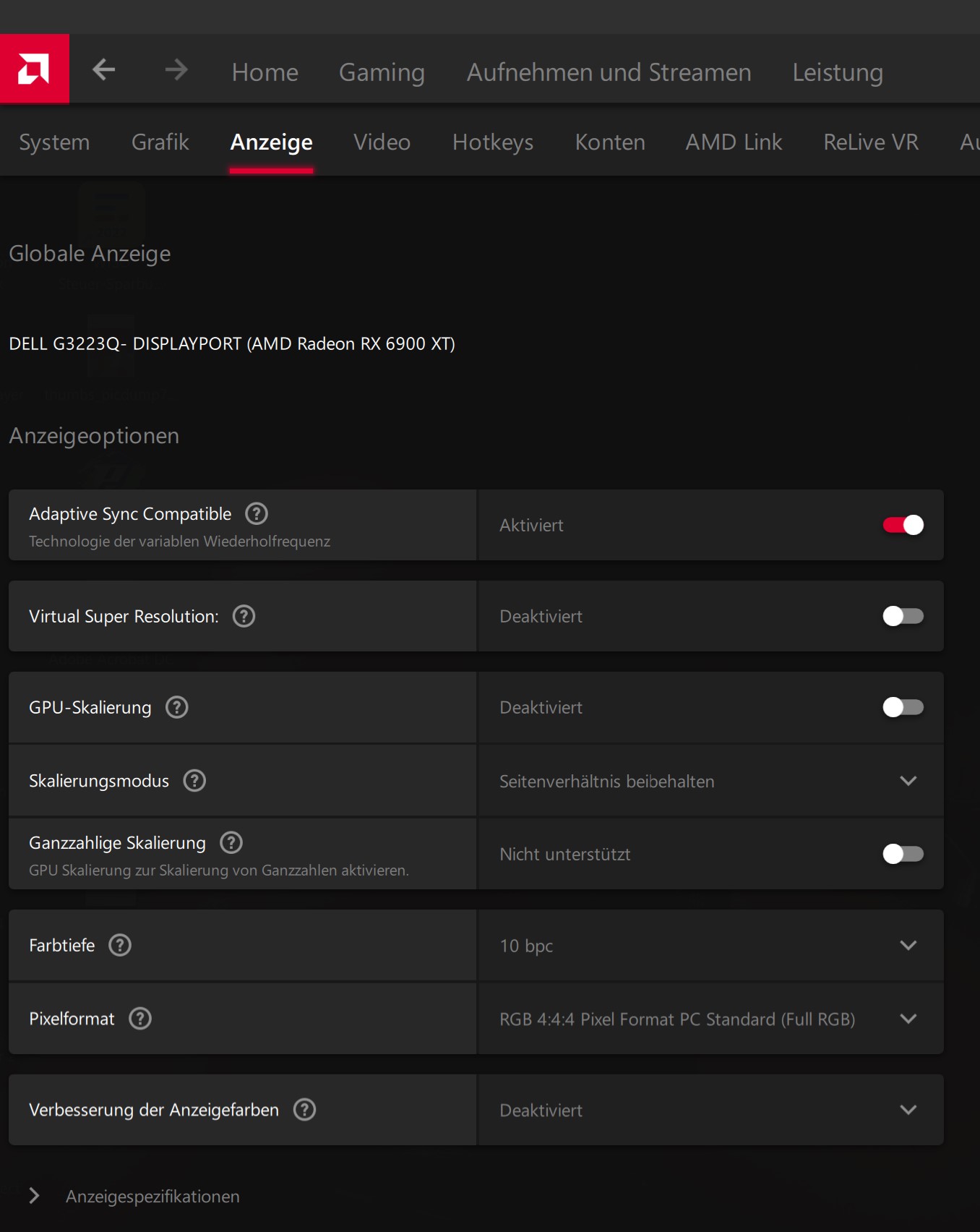Turn on GPU-Skalierung switch
The image size is (980, 1232).
(x=903, y=707)
